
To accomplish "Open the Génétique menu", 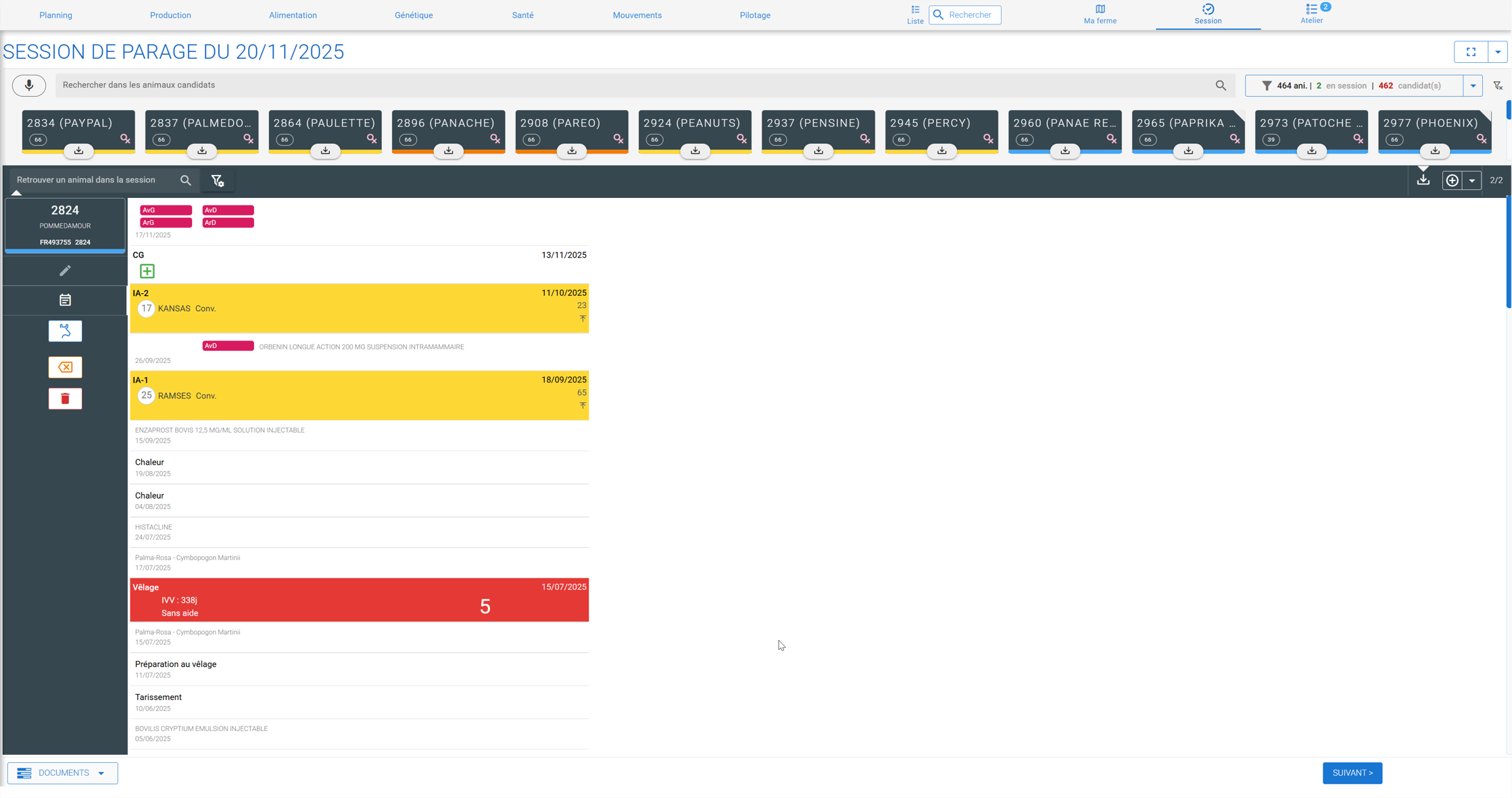I will [414, 15].
